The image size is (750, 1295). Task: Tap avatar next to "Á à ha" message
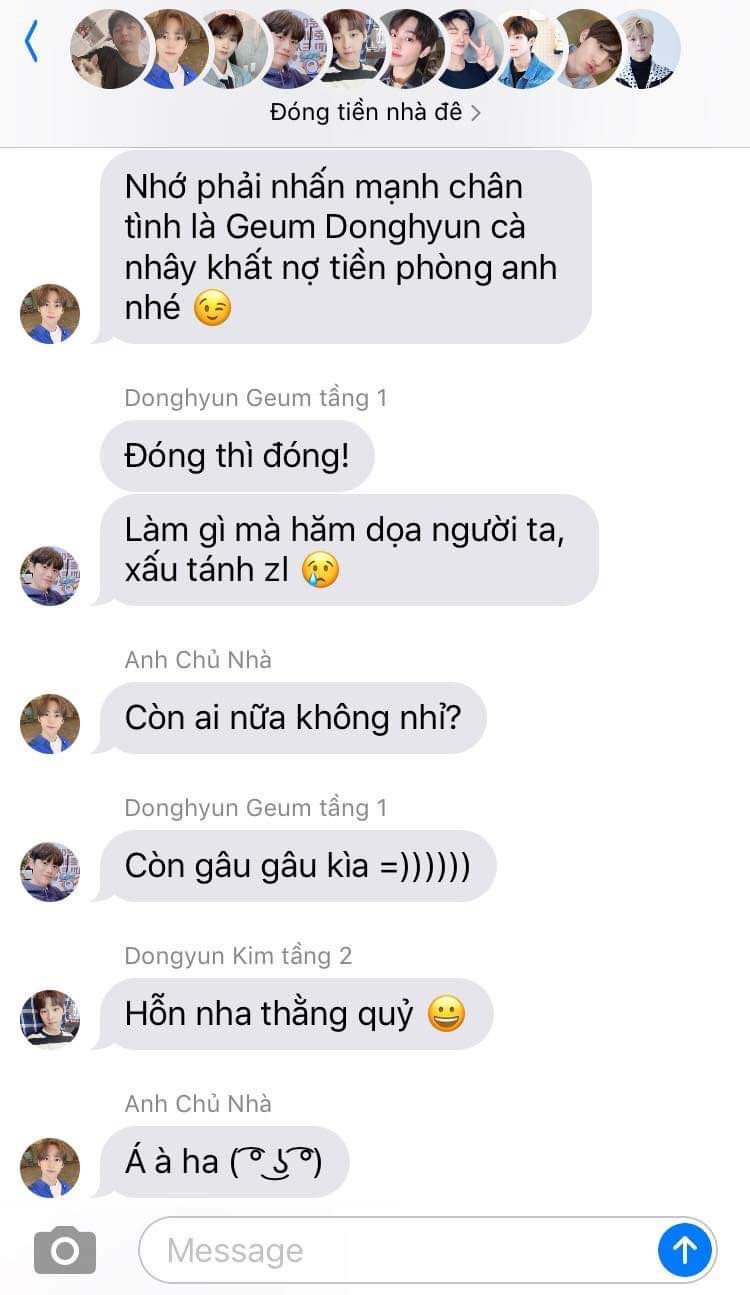point(50,1167)
